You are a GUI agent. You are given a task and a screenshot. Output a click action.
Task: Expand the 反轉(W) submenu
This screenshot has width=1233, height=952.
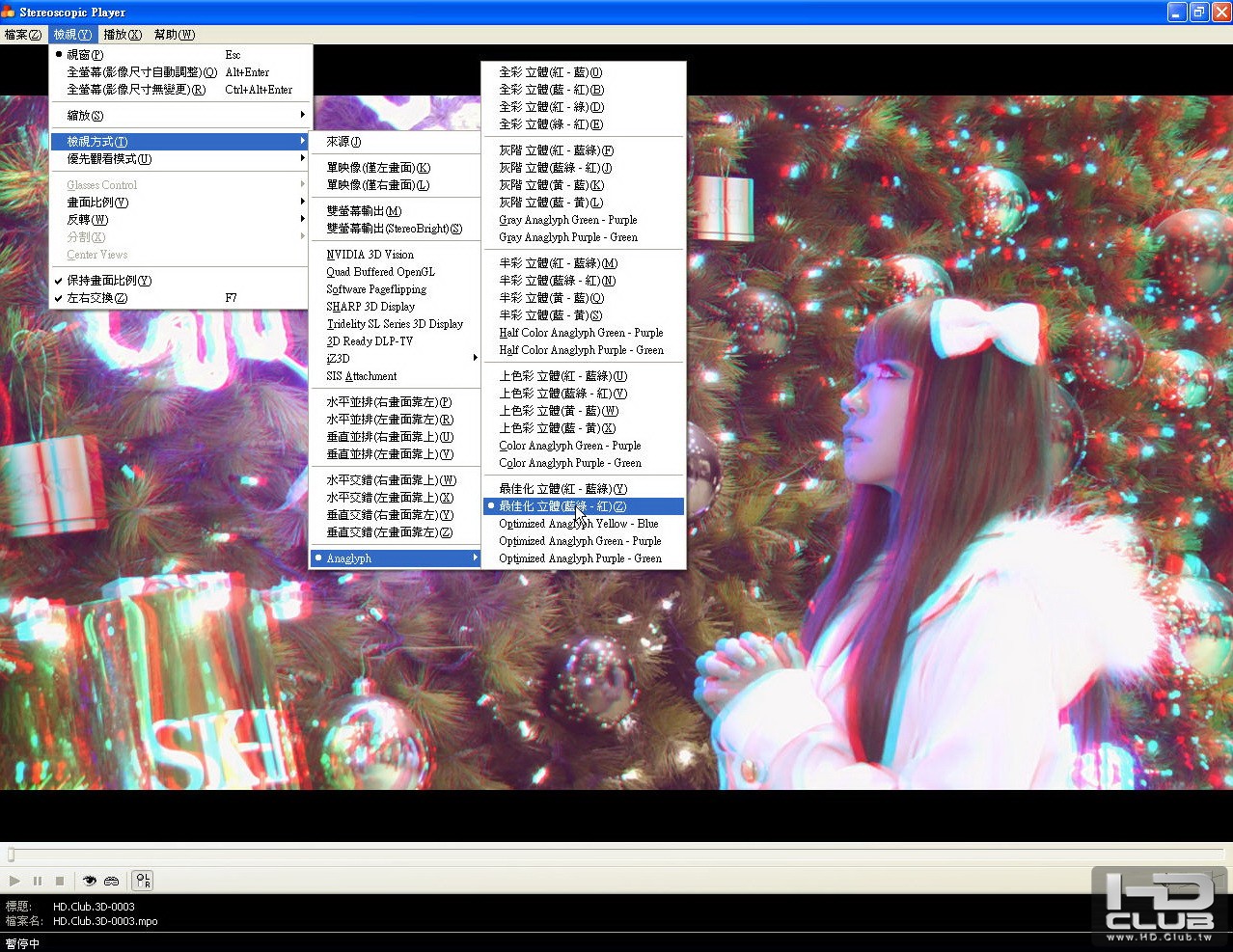[179, 220]
